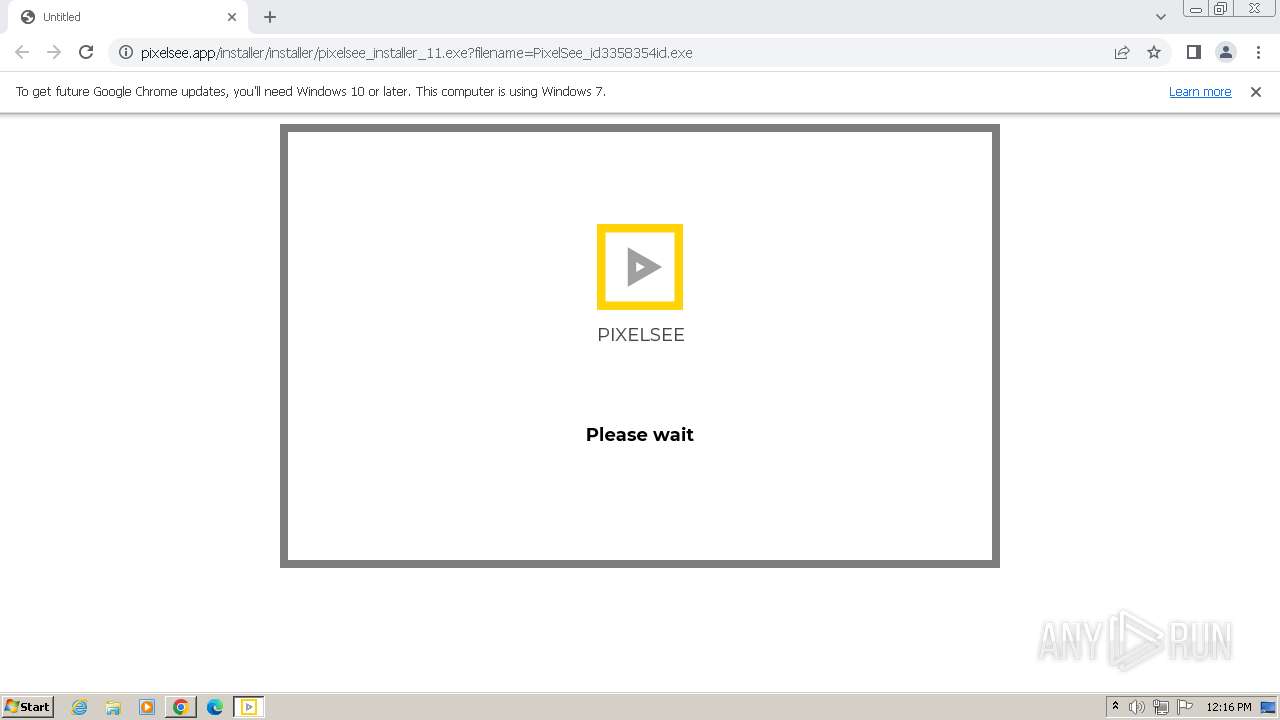
Task: Open network connection tray icon
Action: [x=1161, y=707]
